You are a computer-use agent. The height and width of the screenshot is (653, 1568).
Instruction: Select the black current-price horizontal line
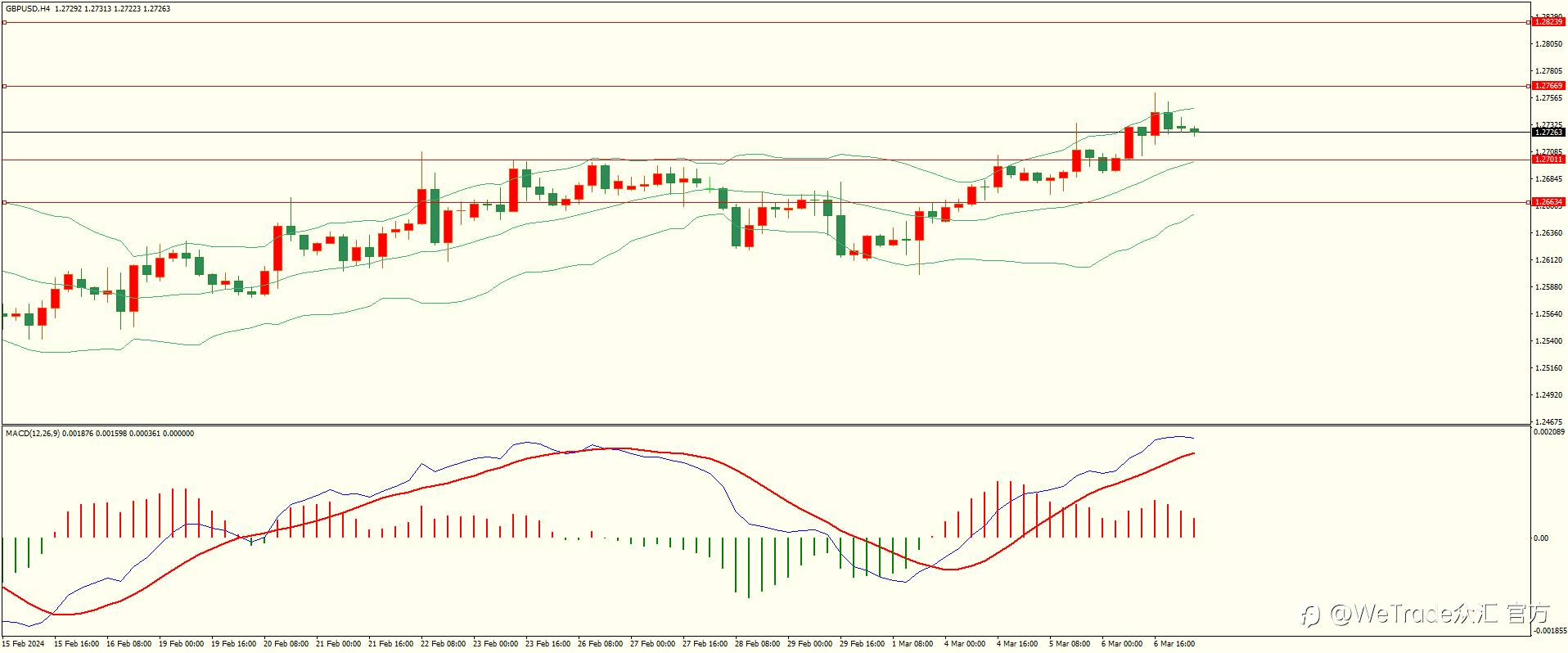click(x=765, y=132)
